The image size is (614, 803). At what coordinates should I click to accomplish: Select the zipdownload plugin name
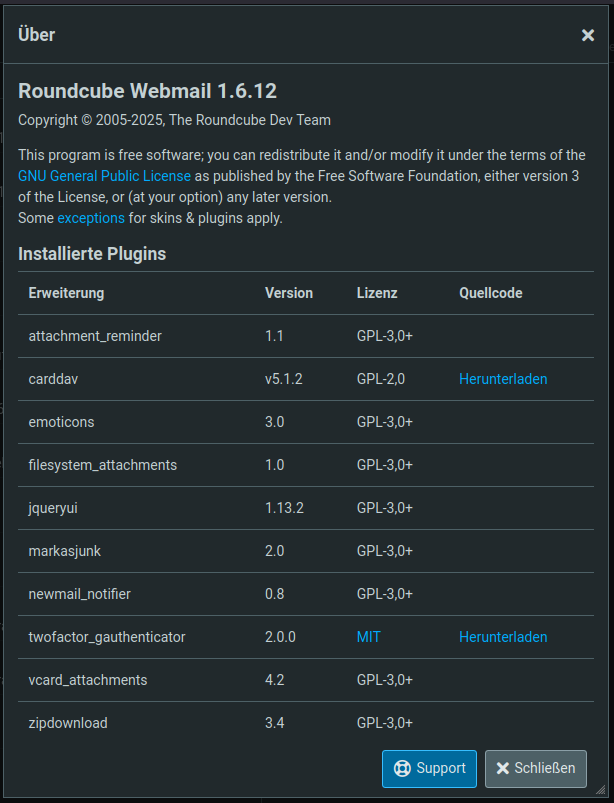68,723
